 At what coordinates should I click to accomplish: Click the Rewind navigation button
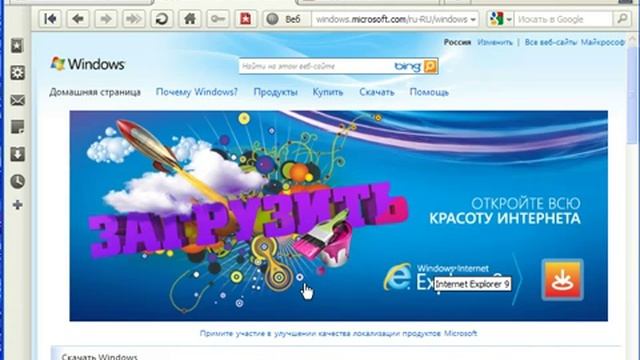coord(50,19)
